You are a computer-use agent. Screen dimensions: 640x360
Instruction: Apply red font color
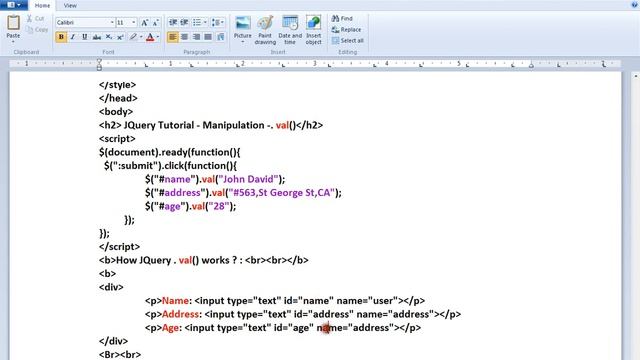[x=150, y=37]
